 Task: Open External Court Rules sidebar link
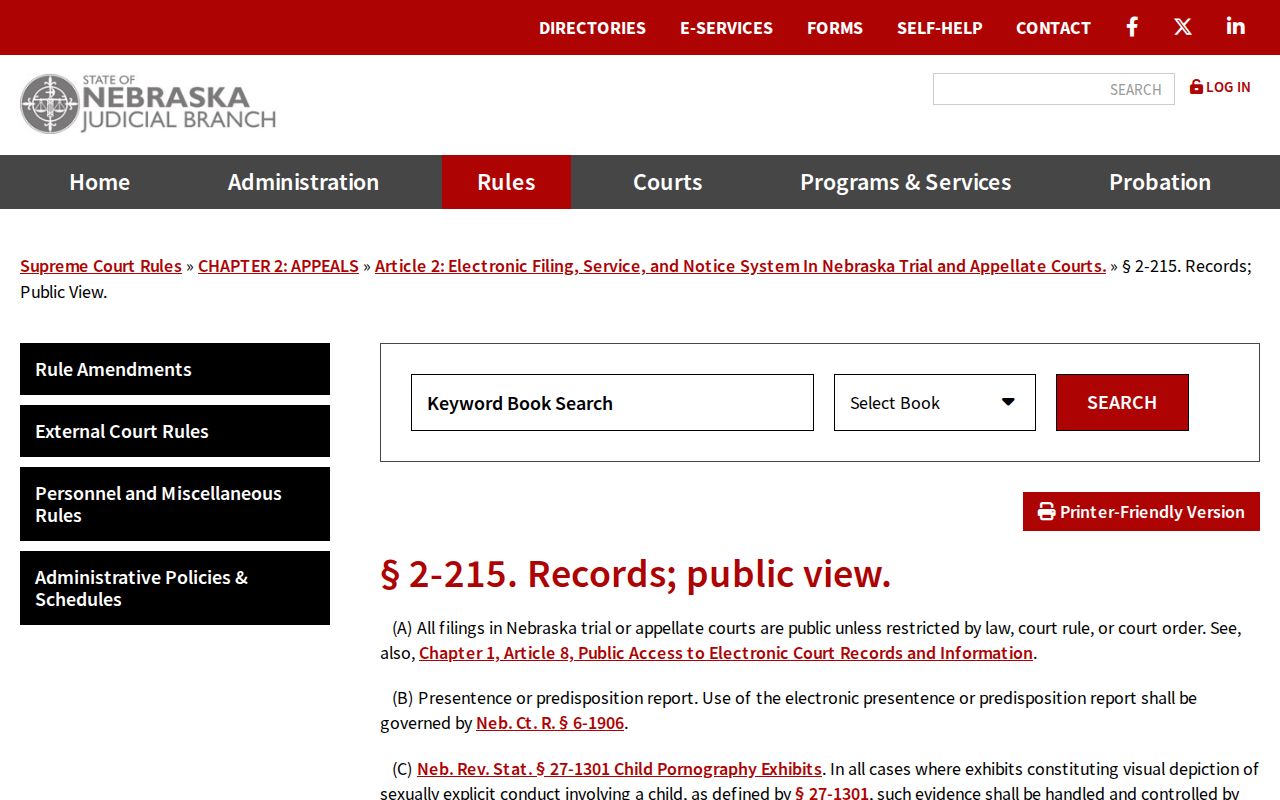(x=175, y=431)
